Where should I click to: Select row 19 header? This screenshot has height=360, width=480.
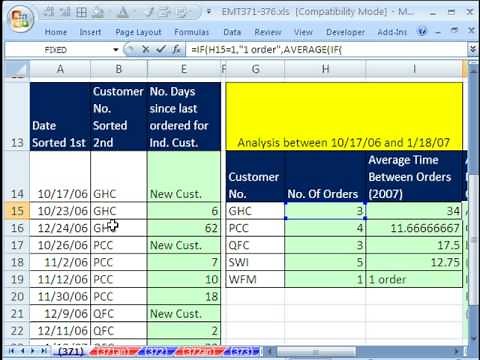[x=17, y=279]
